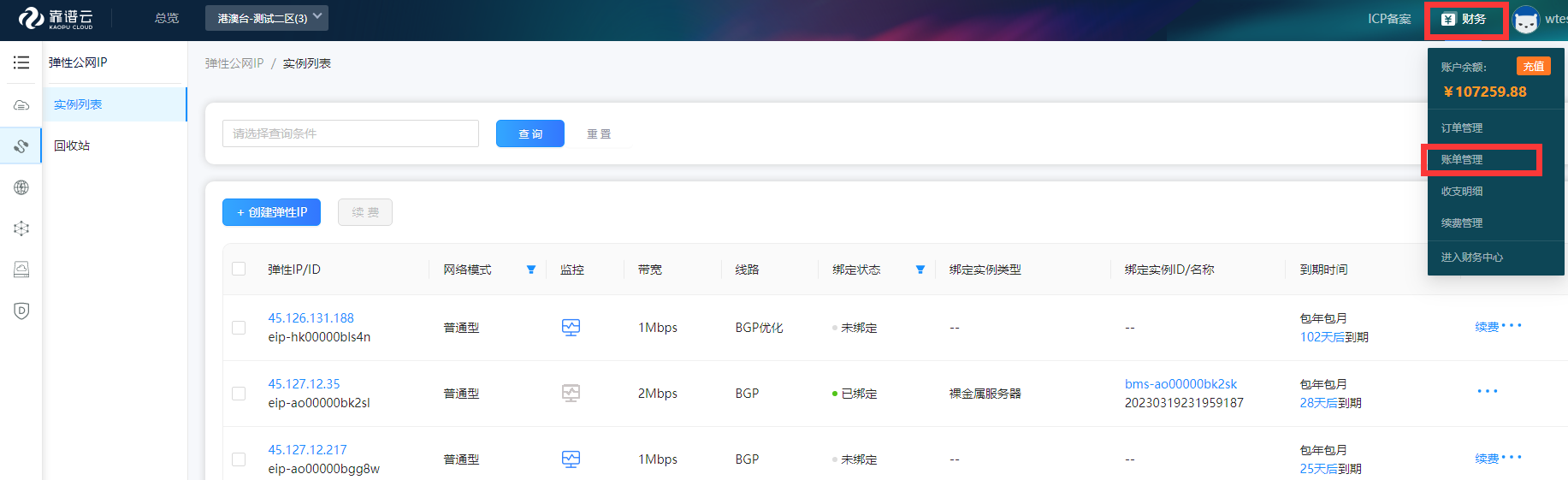
Task: Click the 续费 button above the table
Action: coord(365,212)
